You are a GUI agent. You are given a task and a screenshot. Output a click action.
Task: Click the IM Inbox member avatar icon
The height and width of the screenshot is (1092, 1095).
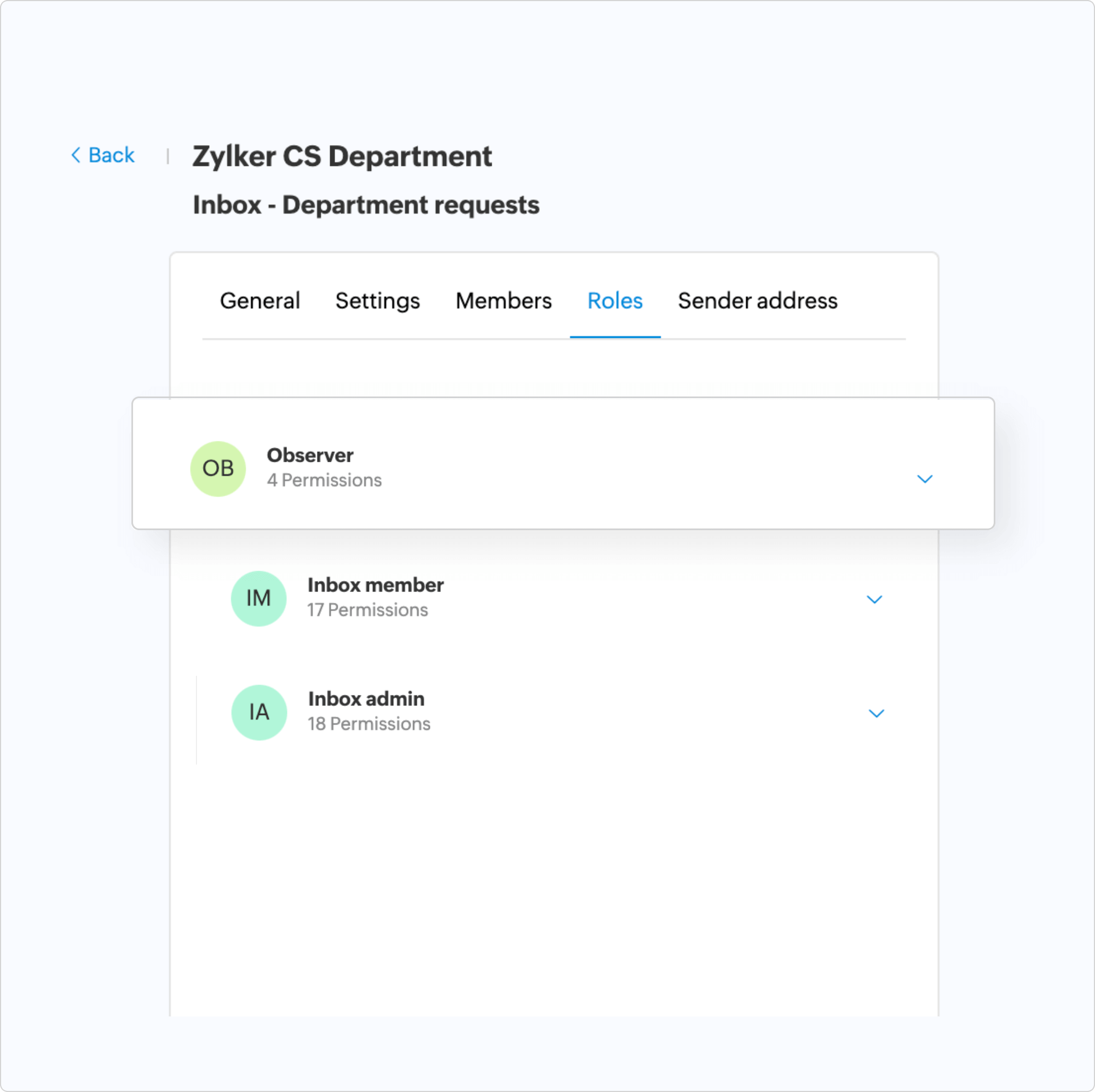tap(259, 598)
